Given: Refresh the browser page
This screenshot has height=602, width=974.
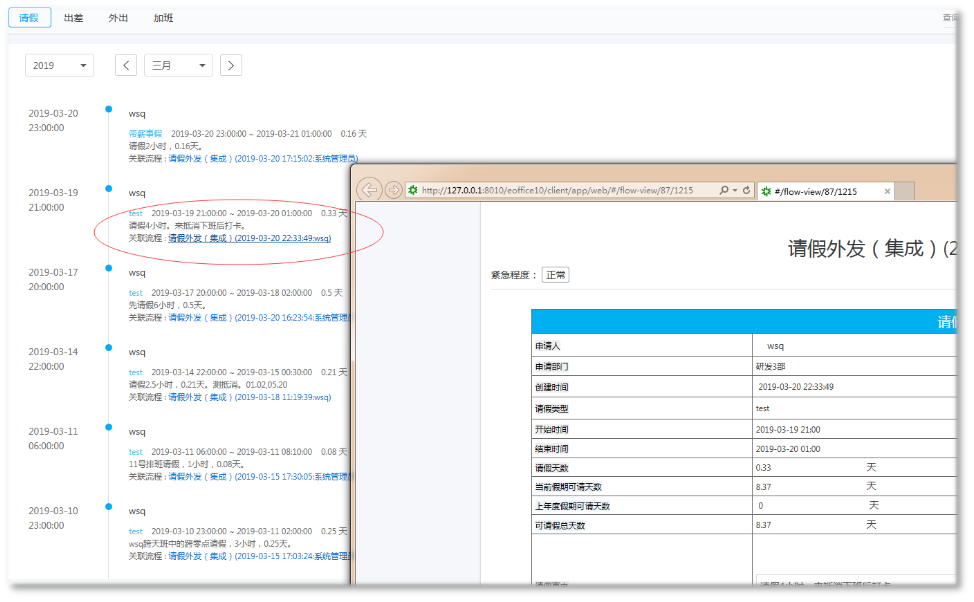Looking at the screenshot, I should [746, 190].
